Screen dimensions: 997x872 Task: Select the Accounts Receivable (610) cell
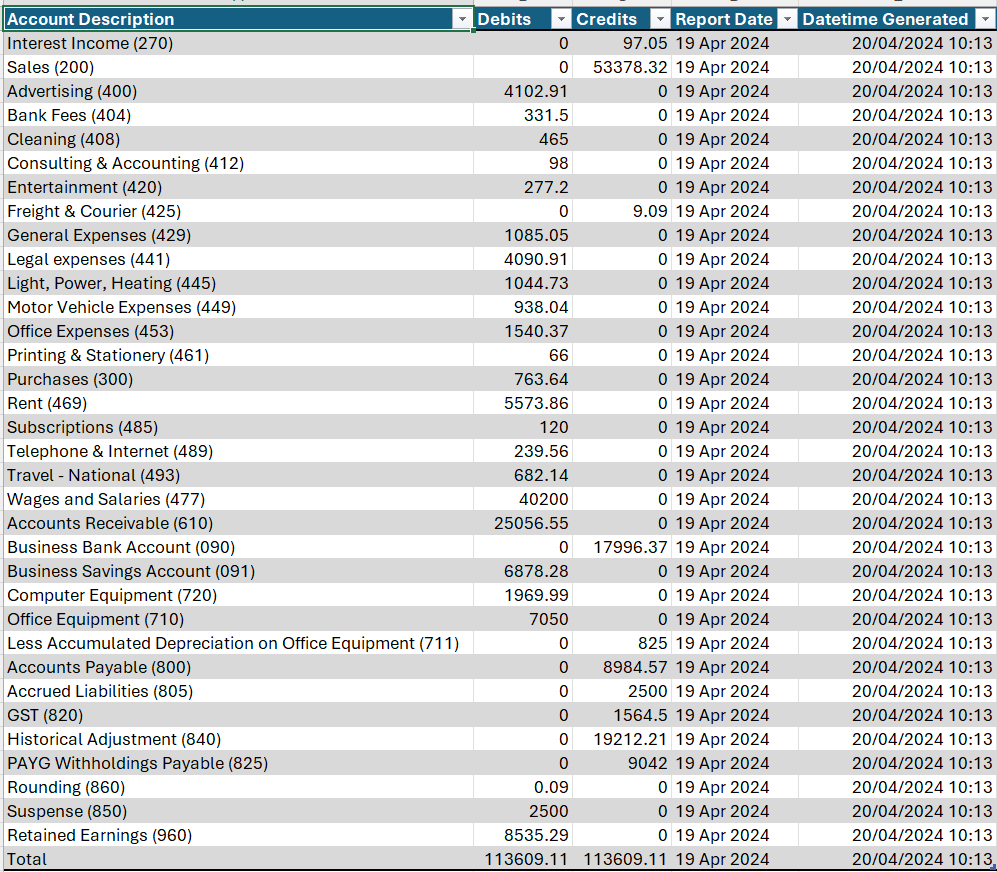(110, 523)
